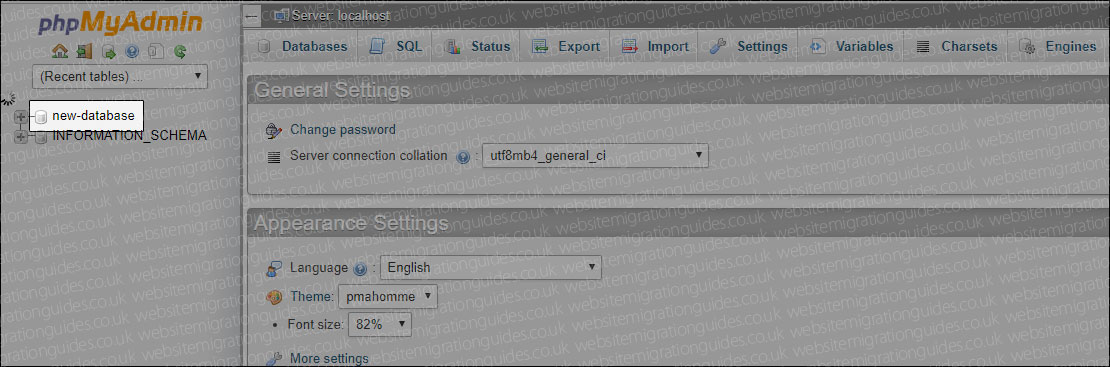Open the Font size dropdown
Viewport: 1110px width, 367px height.
coord(380,325)
